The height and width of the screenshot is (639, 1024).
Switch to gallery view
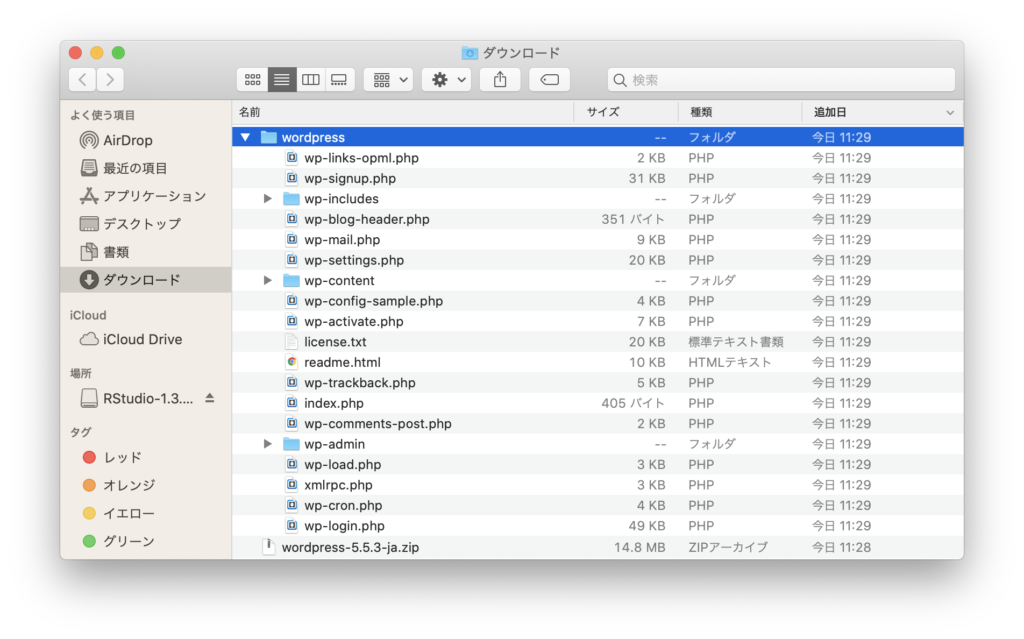click(x=338, y=79)
